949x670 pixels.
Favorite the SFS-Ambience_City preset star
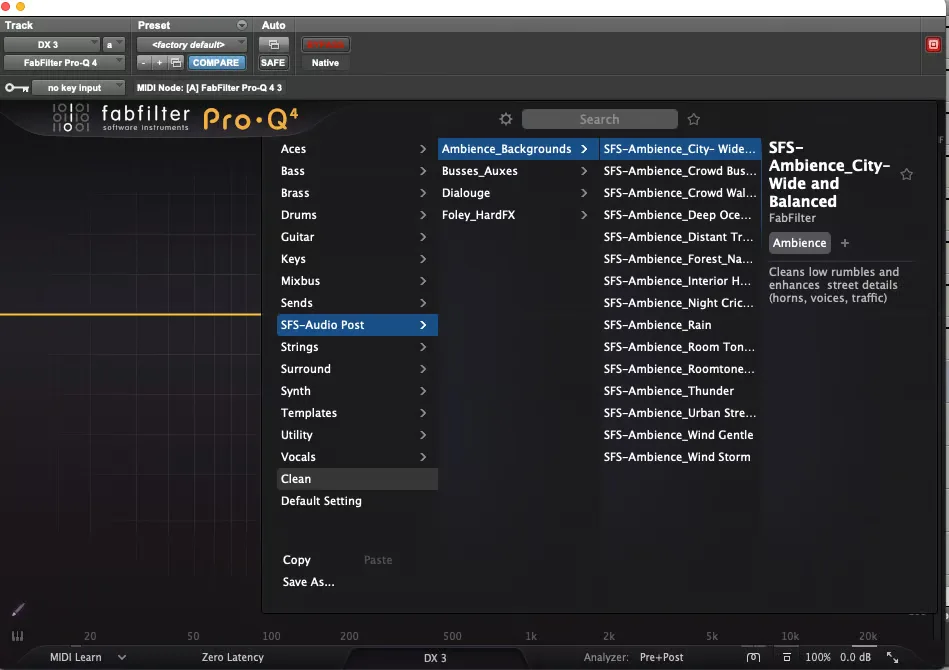click(906, 175)
